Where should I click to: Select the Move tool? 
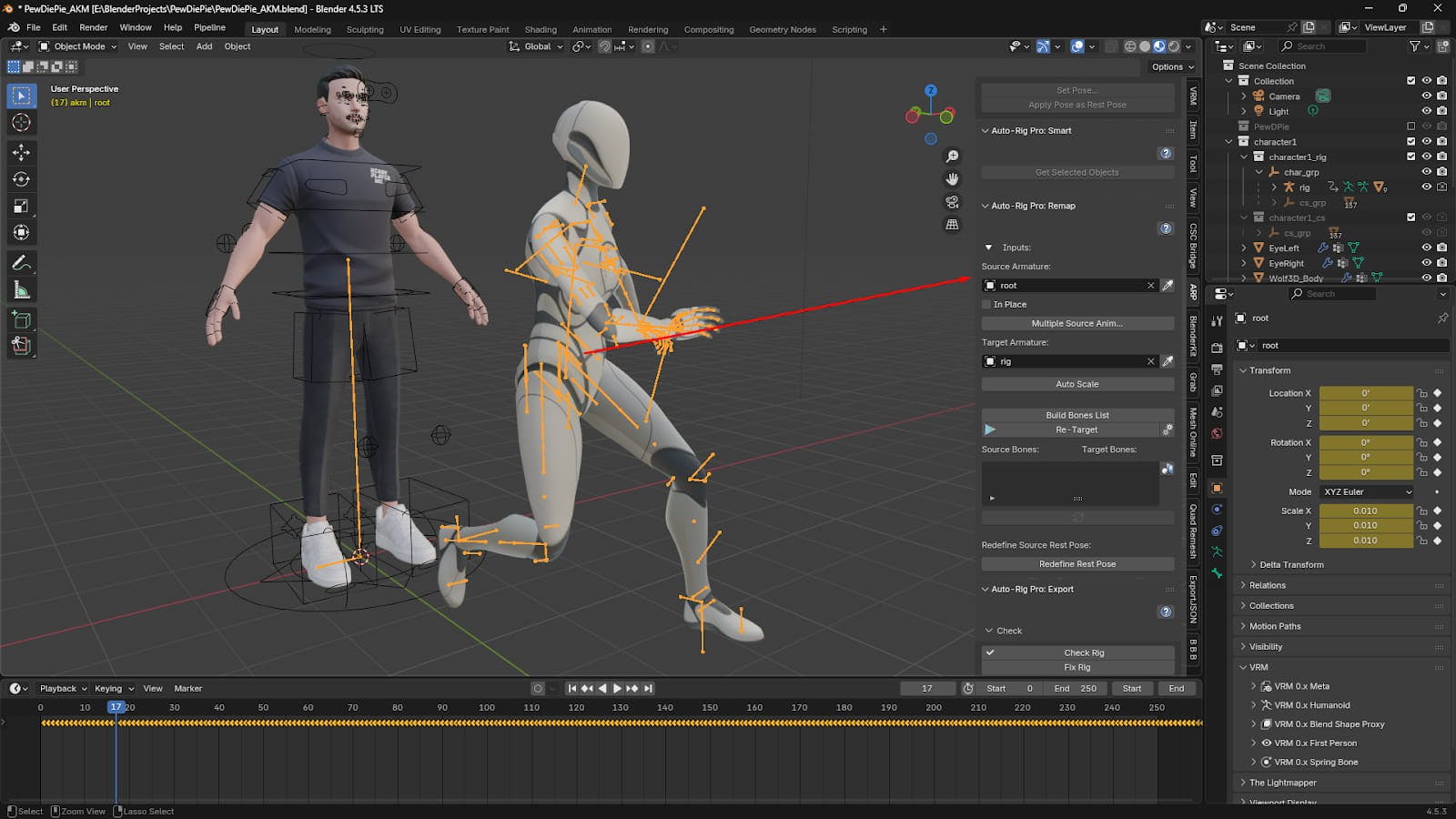click(21, 152)
